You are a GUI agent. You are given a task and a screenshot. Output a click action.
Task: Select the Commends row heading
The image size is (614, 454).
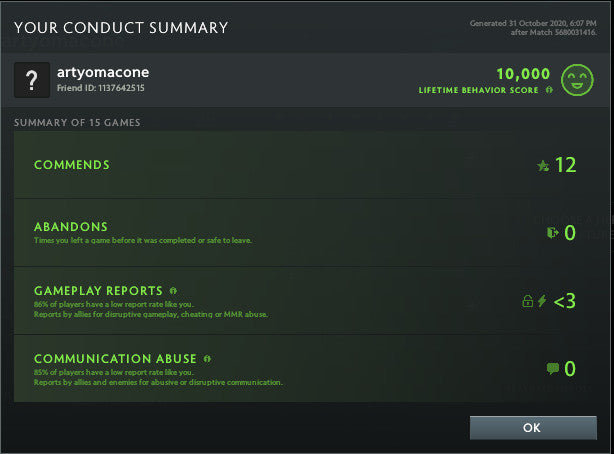[72, 165]
